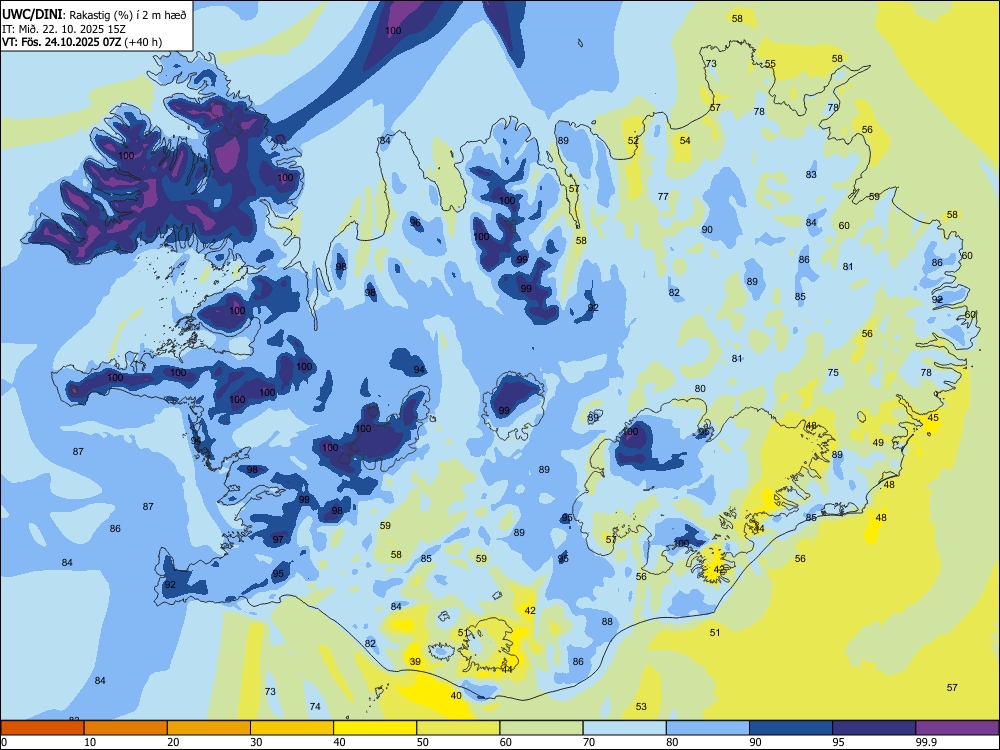The width and height of the screenshot is (1000, 750).
Task: Click the map humidity value '55'
Action: (x=770, y=63)
